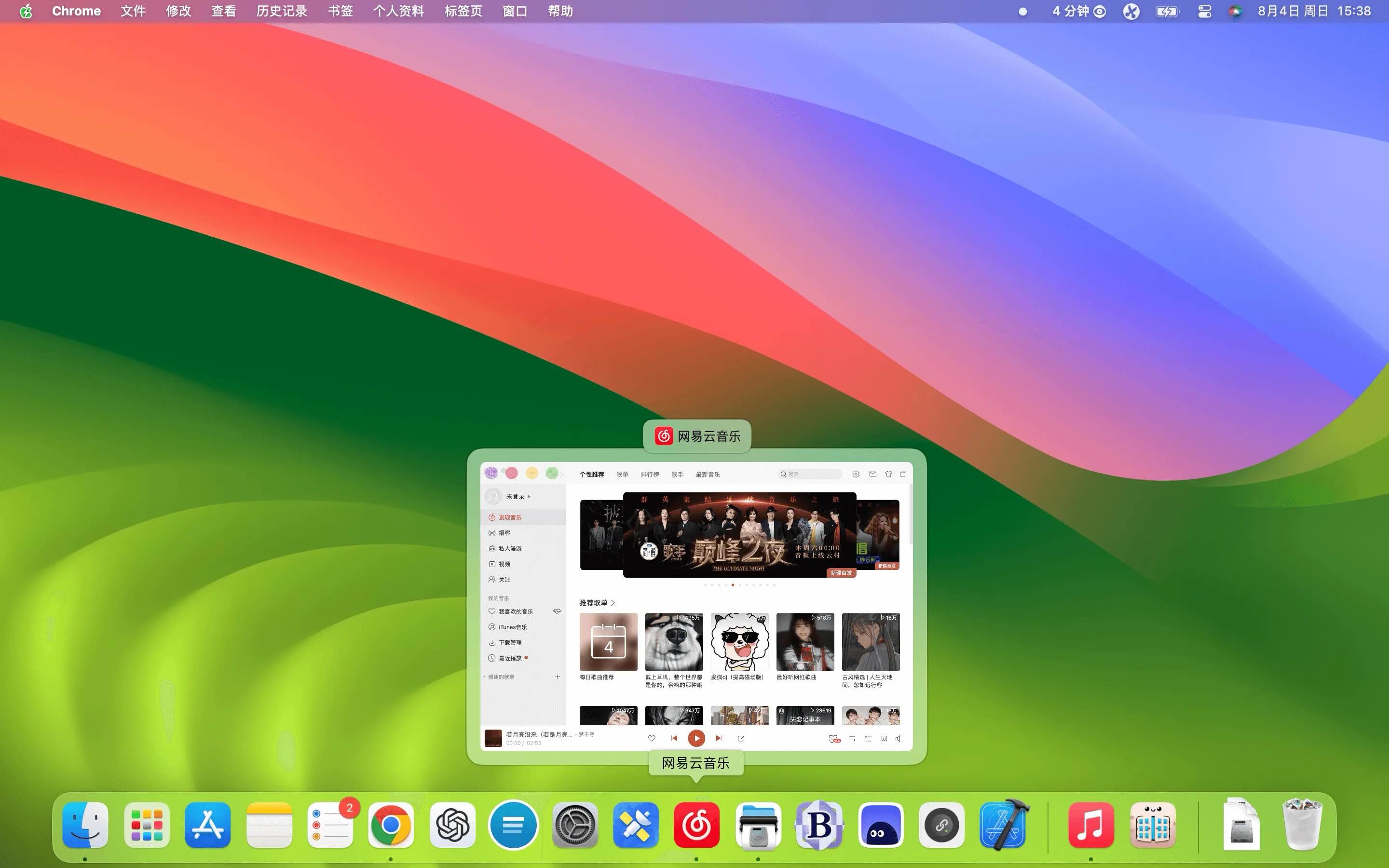1389x868 pixels.
Task: Open Launchpad from the dock
Action: coord(146,825)
